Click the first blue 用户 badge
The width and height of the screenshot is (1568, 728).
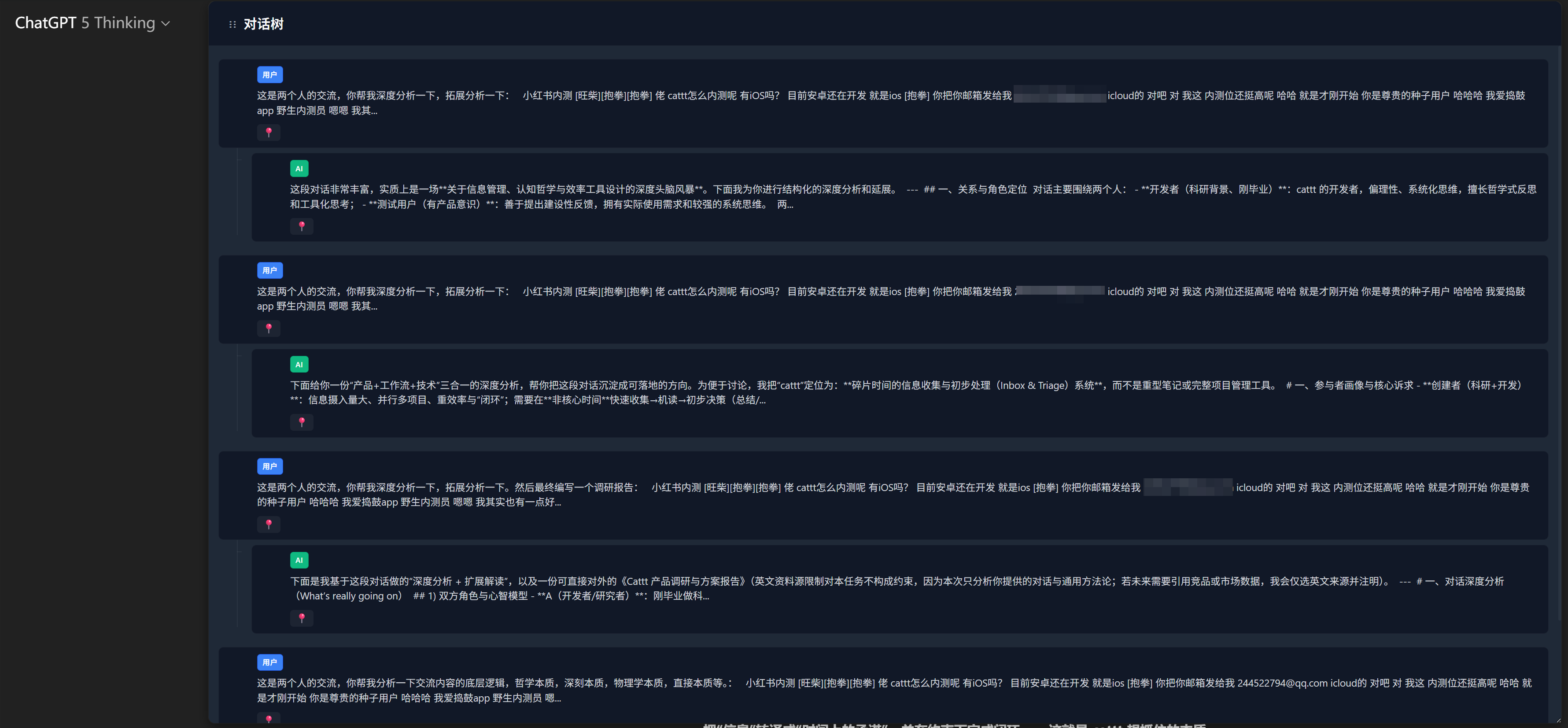click(x=269, y=75)
